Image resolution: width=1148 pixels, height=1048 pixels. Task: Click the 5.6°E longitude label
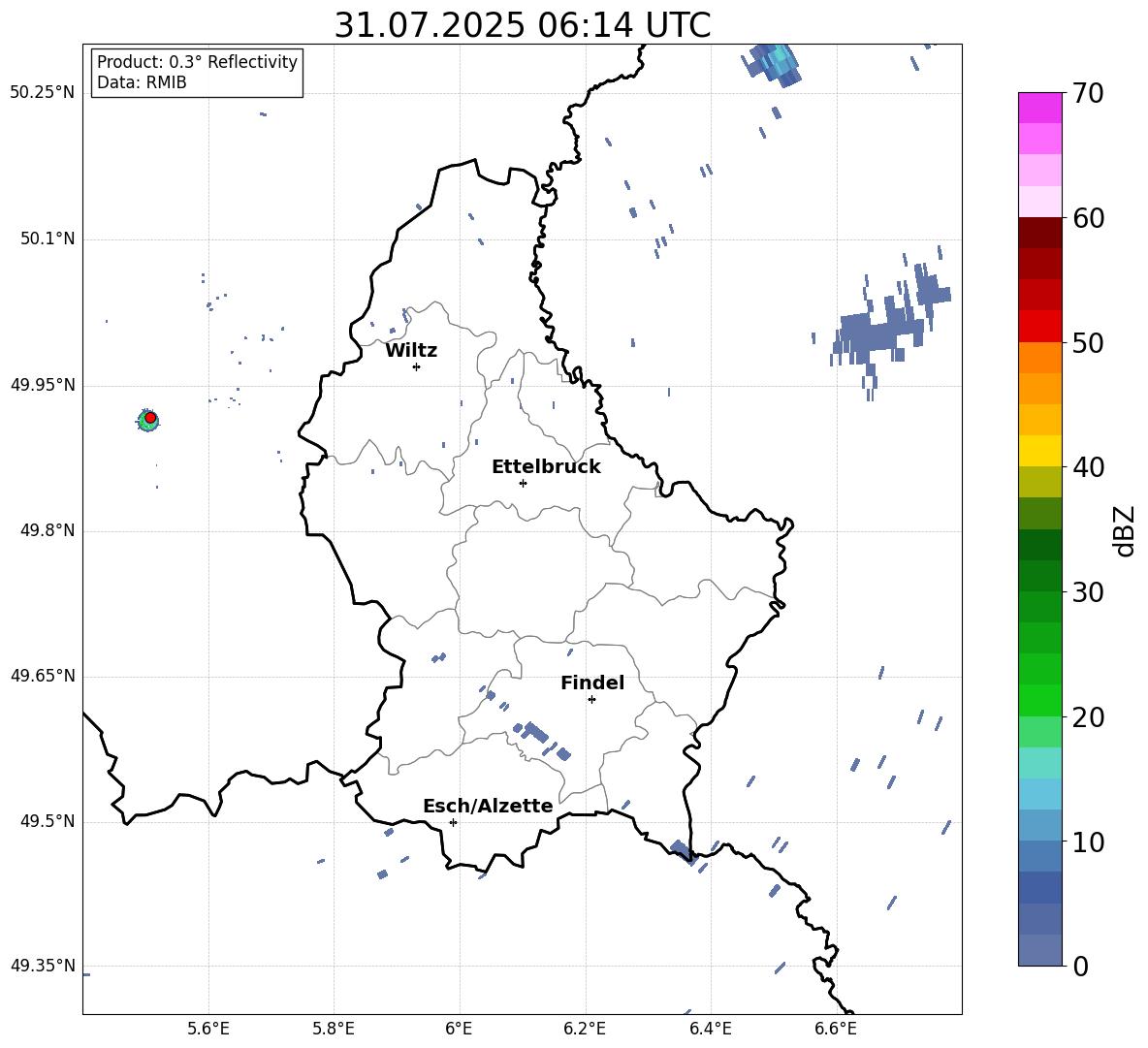coord(208,1029)
